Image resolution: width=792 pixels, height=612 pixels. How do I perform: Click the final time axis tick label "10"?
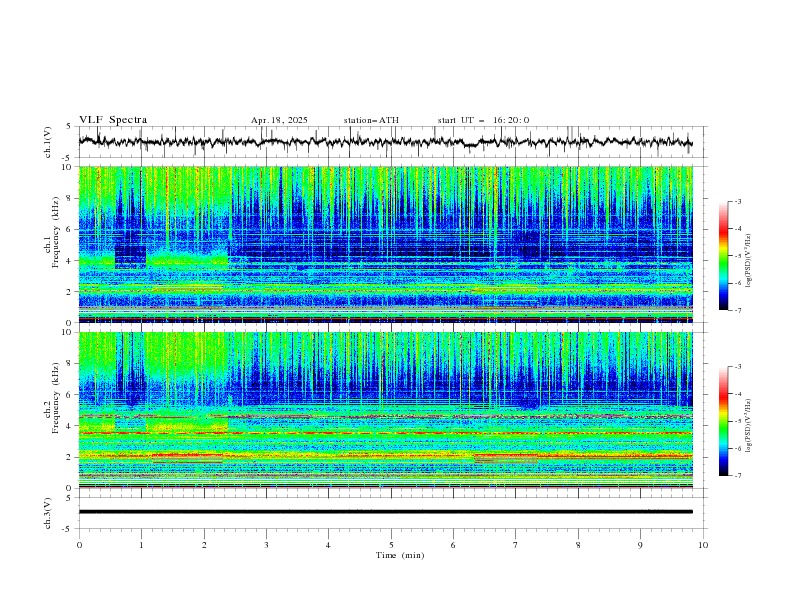[703, 545]
